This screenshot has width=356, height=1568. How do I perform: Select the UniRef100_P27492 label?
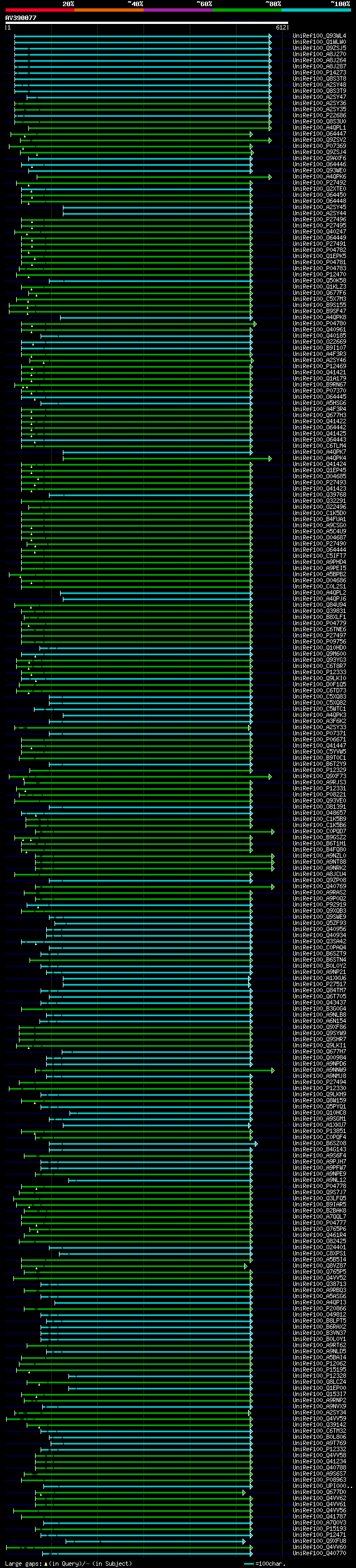(319, 182)
